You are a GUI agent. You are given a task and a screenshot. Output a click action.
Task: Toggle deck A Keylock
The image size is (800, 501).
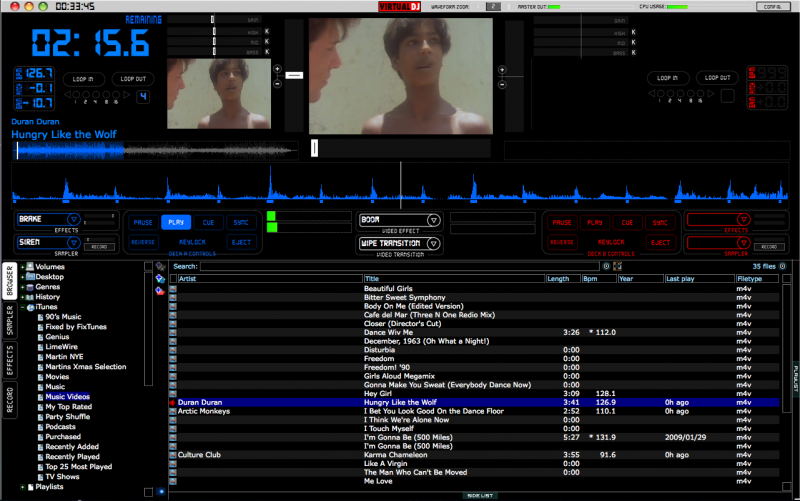[x=192, y=242]
